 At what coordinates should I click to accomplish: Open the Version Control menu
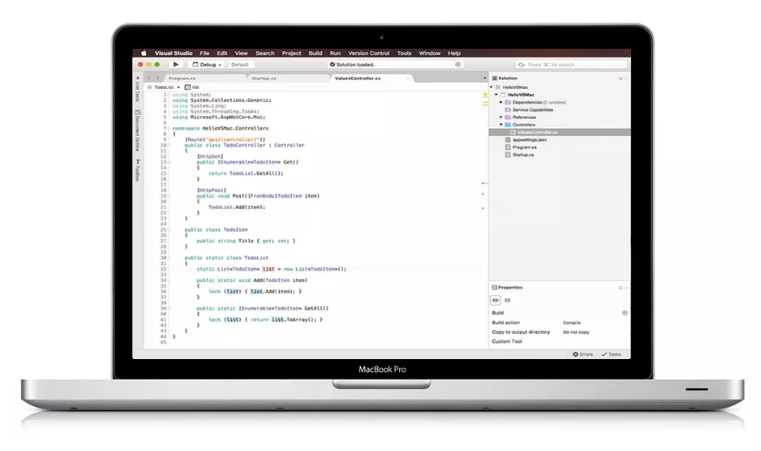(x=368, y=53)
